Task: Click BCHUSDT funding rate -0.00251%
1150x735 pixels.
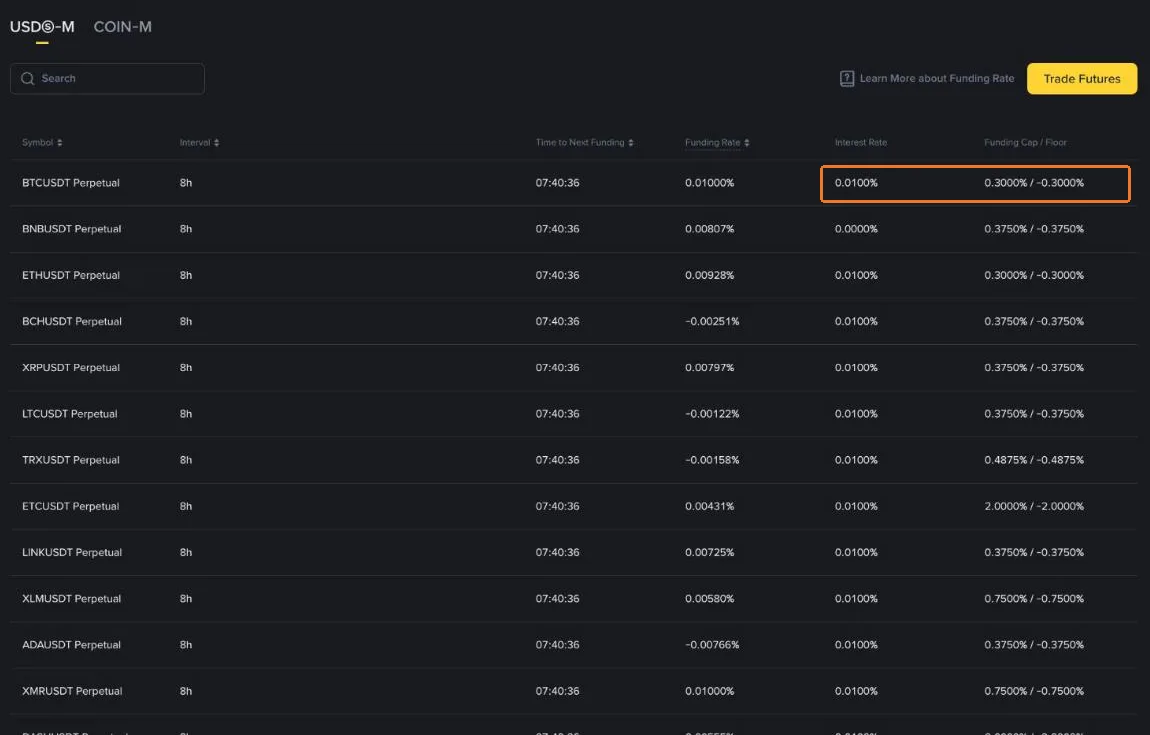Action: (712, 321)
